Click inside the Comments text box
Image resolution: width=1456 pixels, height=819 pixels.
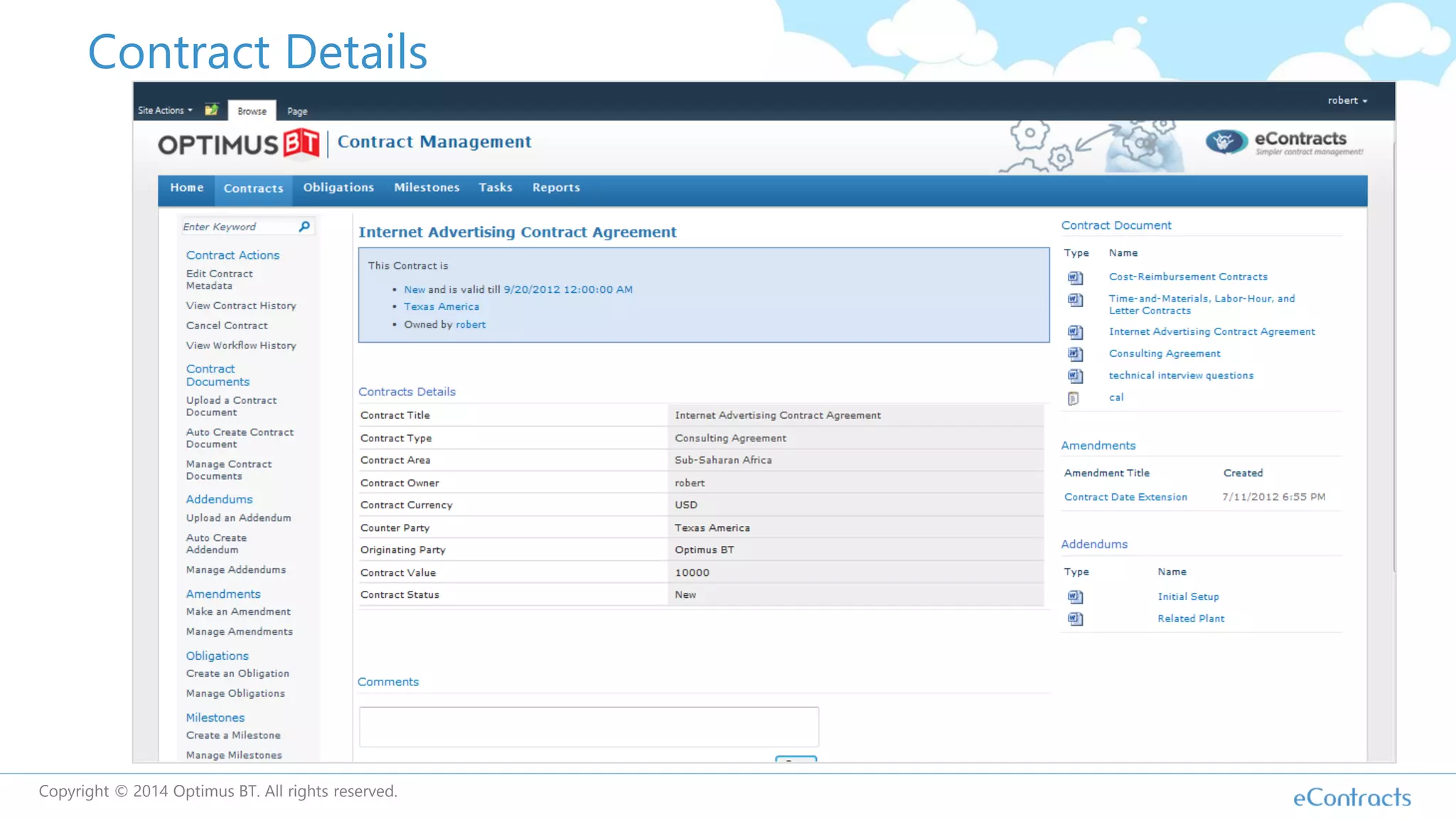coord(589,727)
